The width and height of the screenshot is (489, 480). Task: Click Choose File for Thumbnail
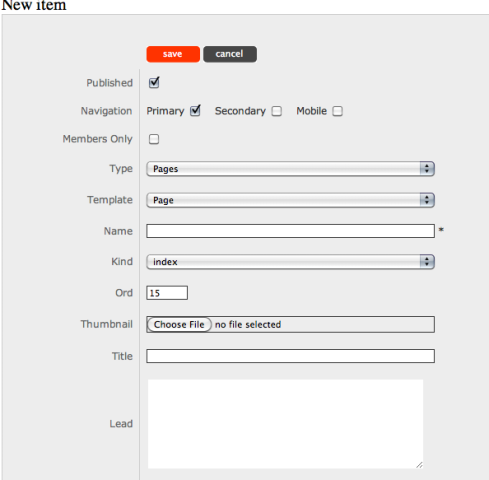coord(179,324)
